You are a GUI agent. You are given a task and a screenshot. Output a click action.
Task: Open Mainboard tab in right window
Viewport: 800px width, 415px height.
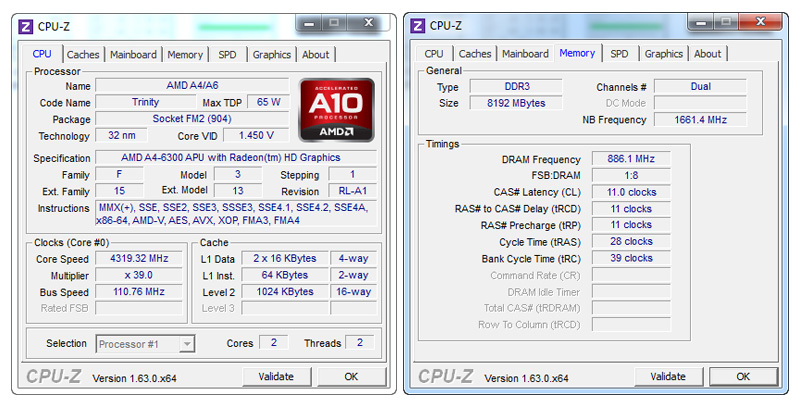[x=525, y=54]
